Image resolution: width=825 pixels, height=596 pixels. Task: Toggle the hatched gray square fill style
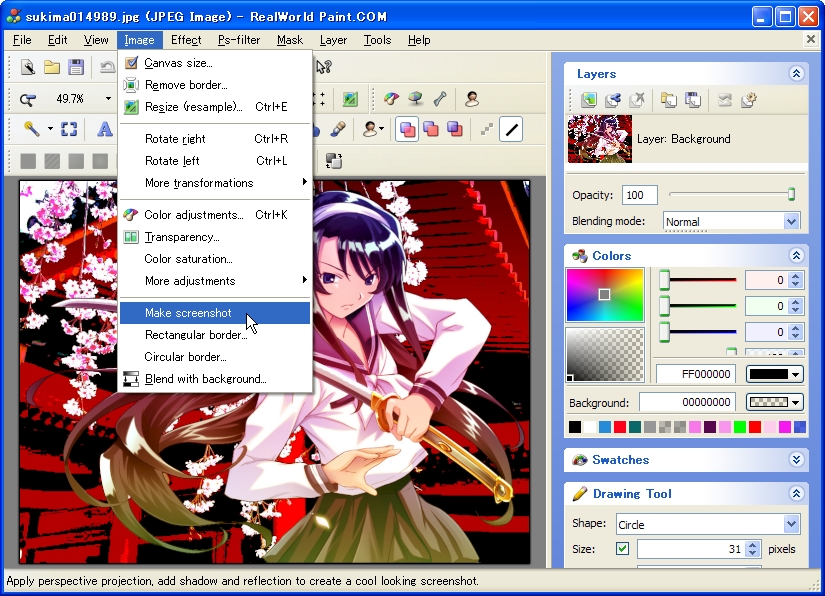point(52,161)
